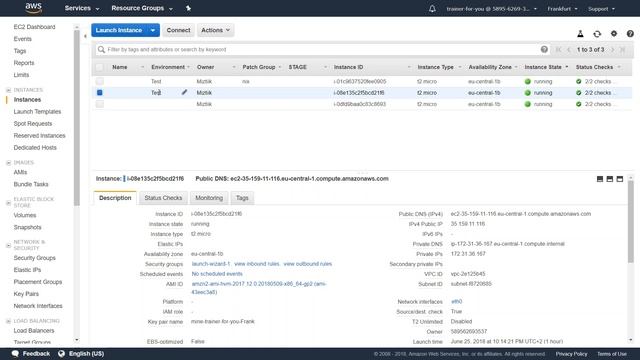Viewport: 640px width, 360px height.
Task: Deselect the checked instance i-08e135c2f5bcd21f6
Action: coord(100,93)
